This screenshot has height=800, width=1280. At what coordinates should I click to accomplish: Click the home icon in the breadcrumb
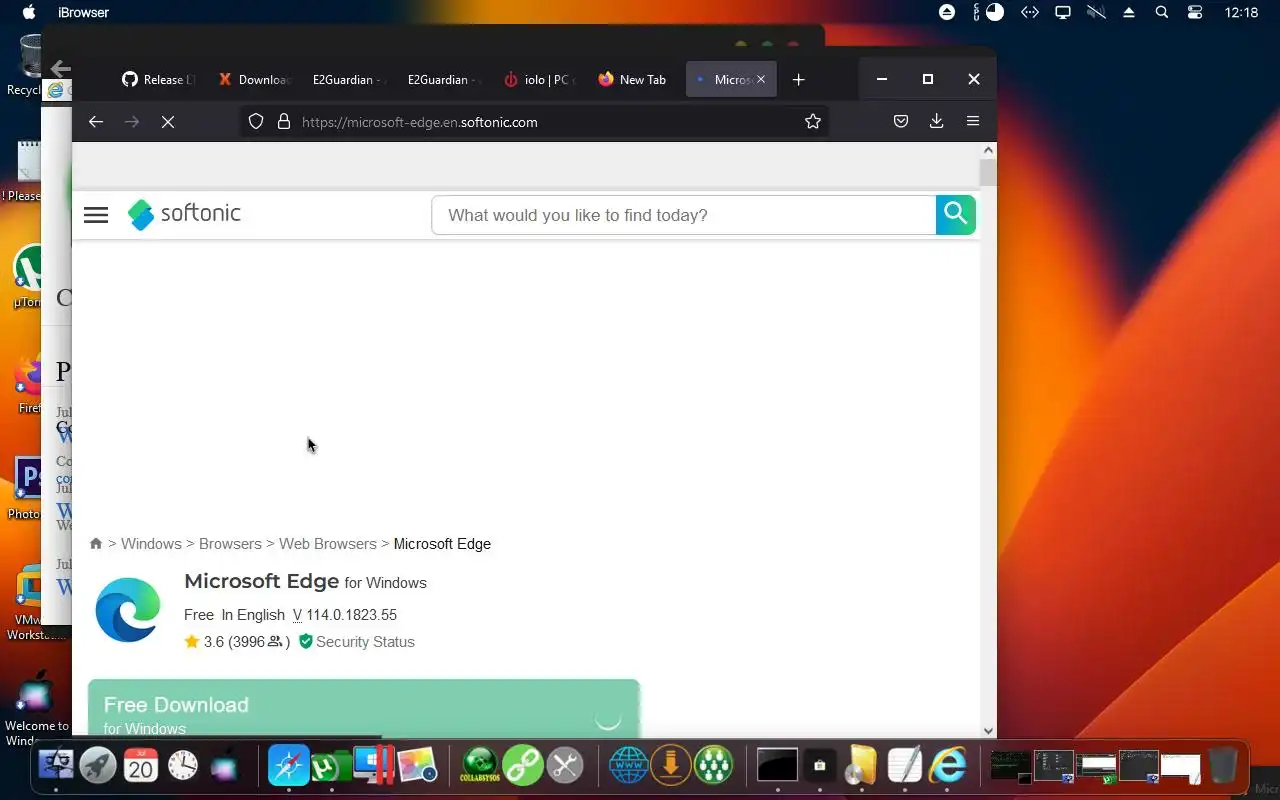[x=96, y=544]
